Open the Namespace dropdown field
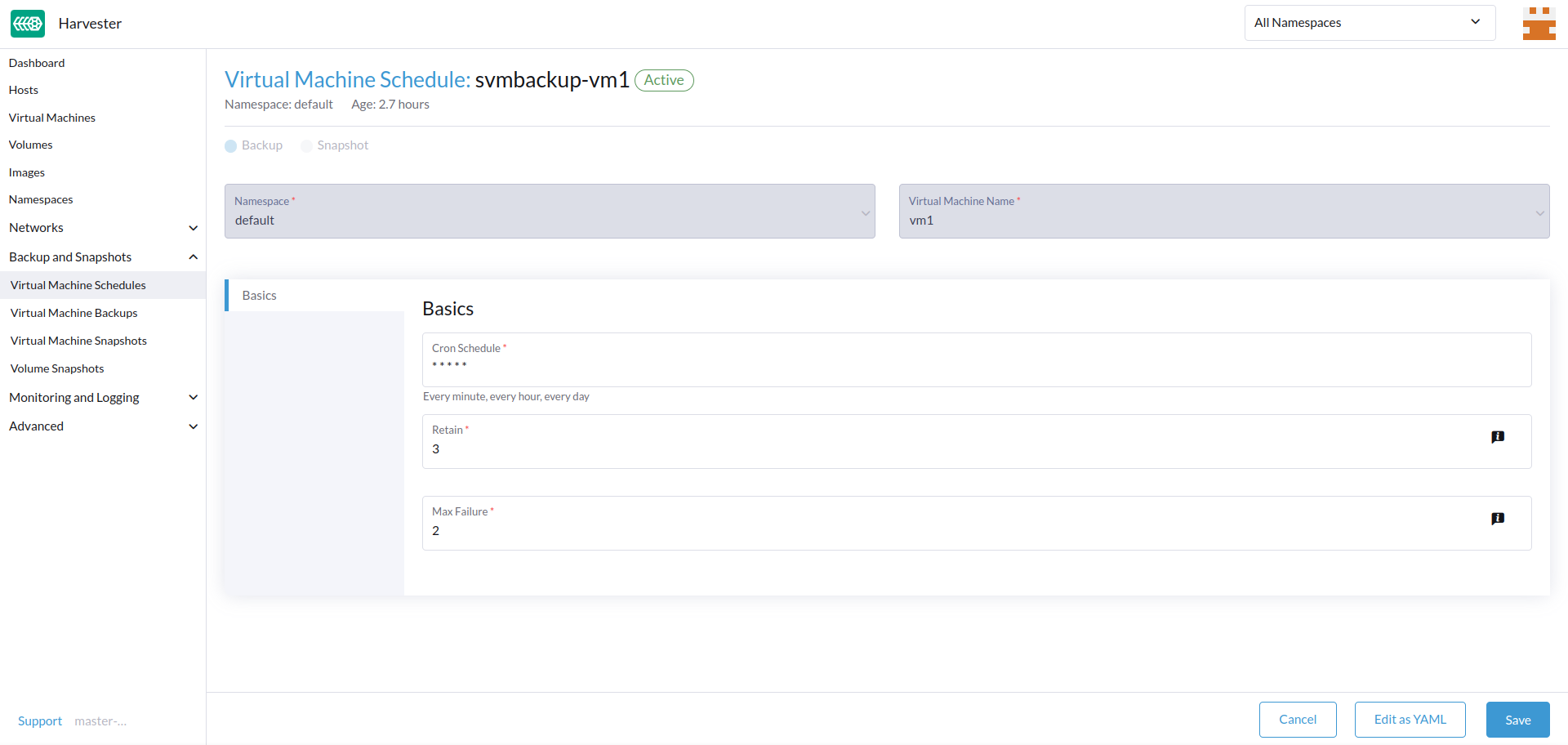The width and height of the screenshot is (1568, 745). tap(549, 212)
